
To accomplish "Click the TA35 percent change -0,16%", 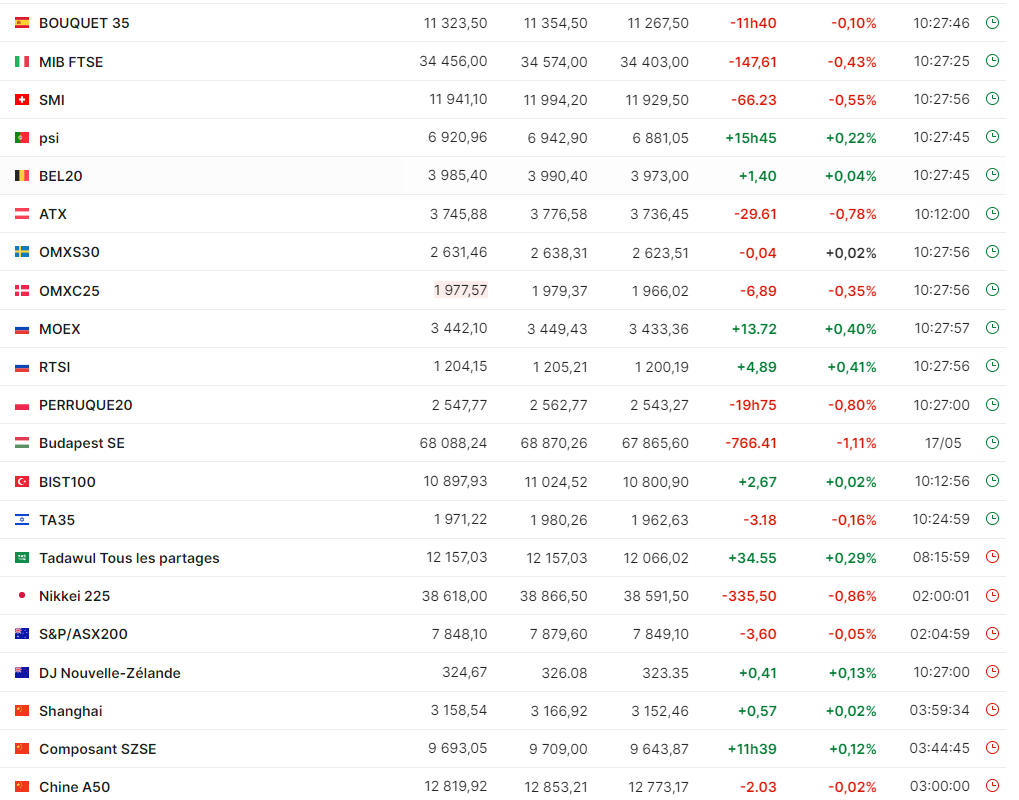I will click(x=854, y=520).
